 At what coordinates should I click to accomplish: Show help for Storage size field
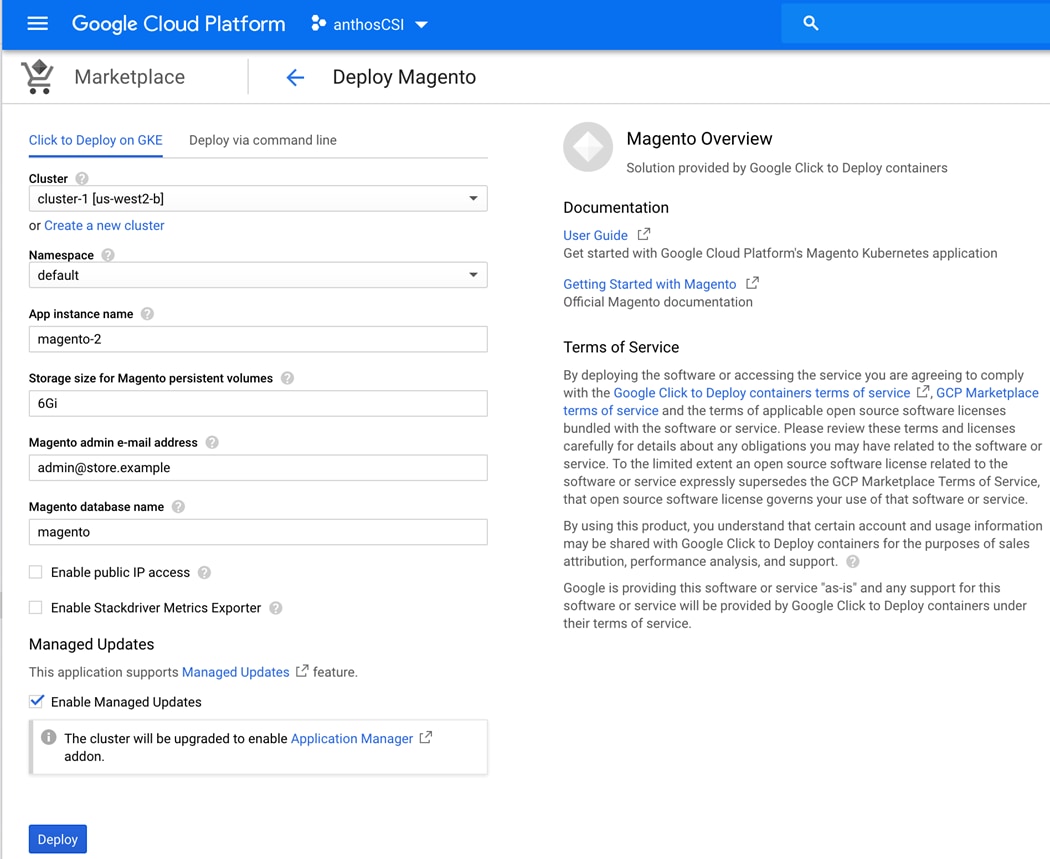point(287,378)
